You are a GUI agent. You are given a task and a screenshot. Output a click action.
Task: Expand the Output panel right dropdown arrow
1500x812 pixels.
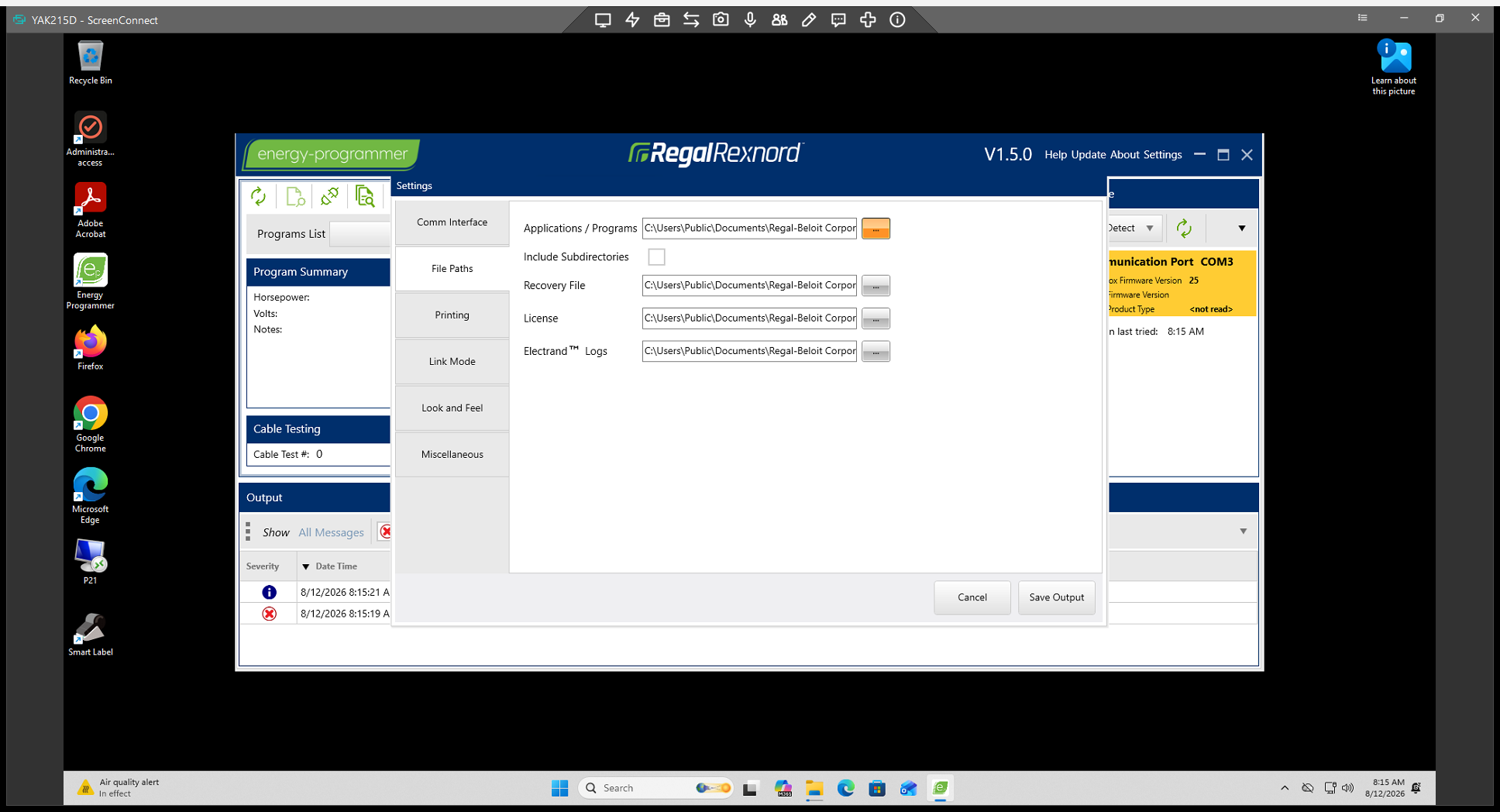pyautogui.click(x=1243, y=532)
